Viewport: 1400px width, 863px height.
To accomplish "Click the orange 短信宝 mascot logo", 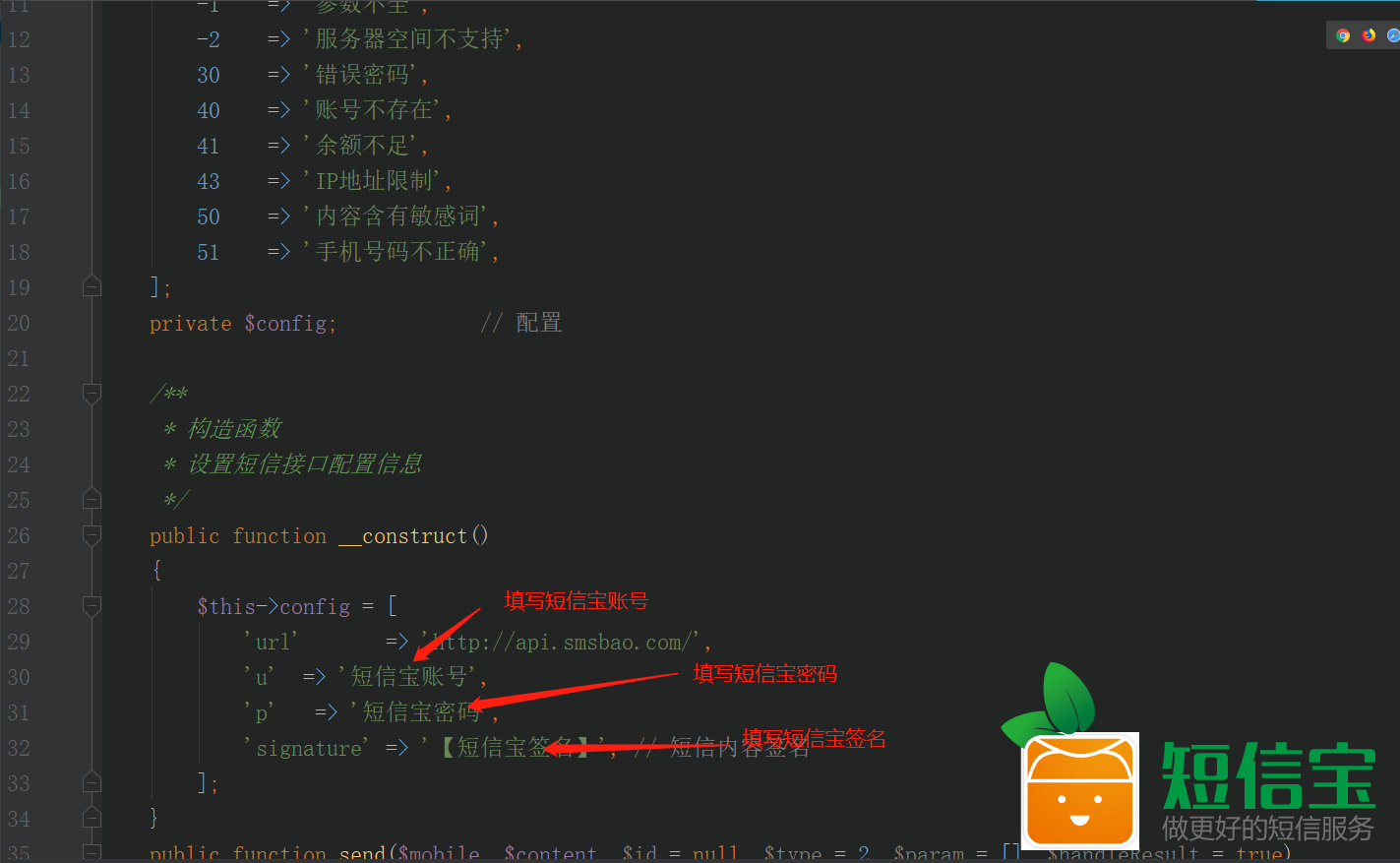I will click(x=1080, y=791).
